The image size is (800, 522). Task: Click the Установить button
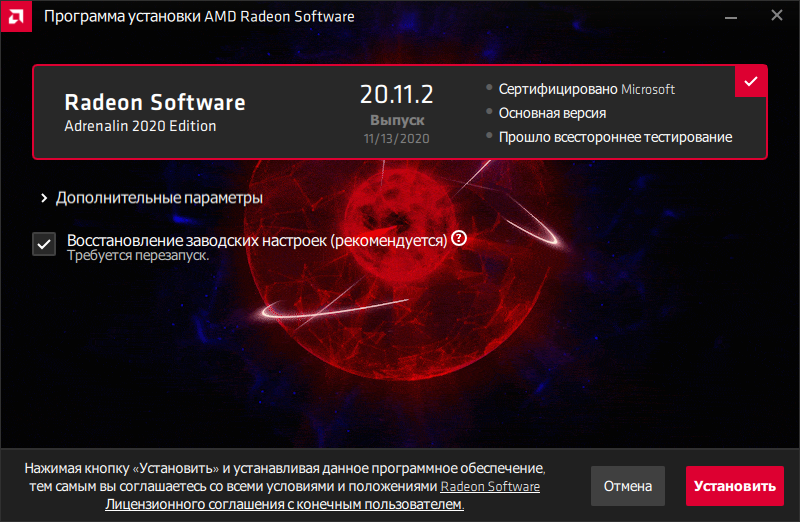[x=735, y=486]
